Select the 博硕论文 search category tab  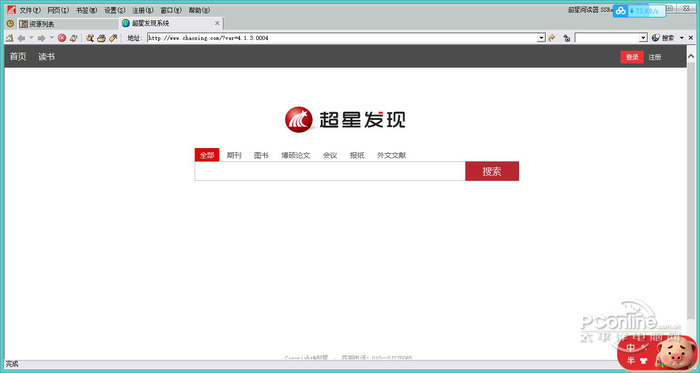tap(296, 155)
